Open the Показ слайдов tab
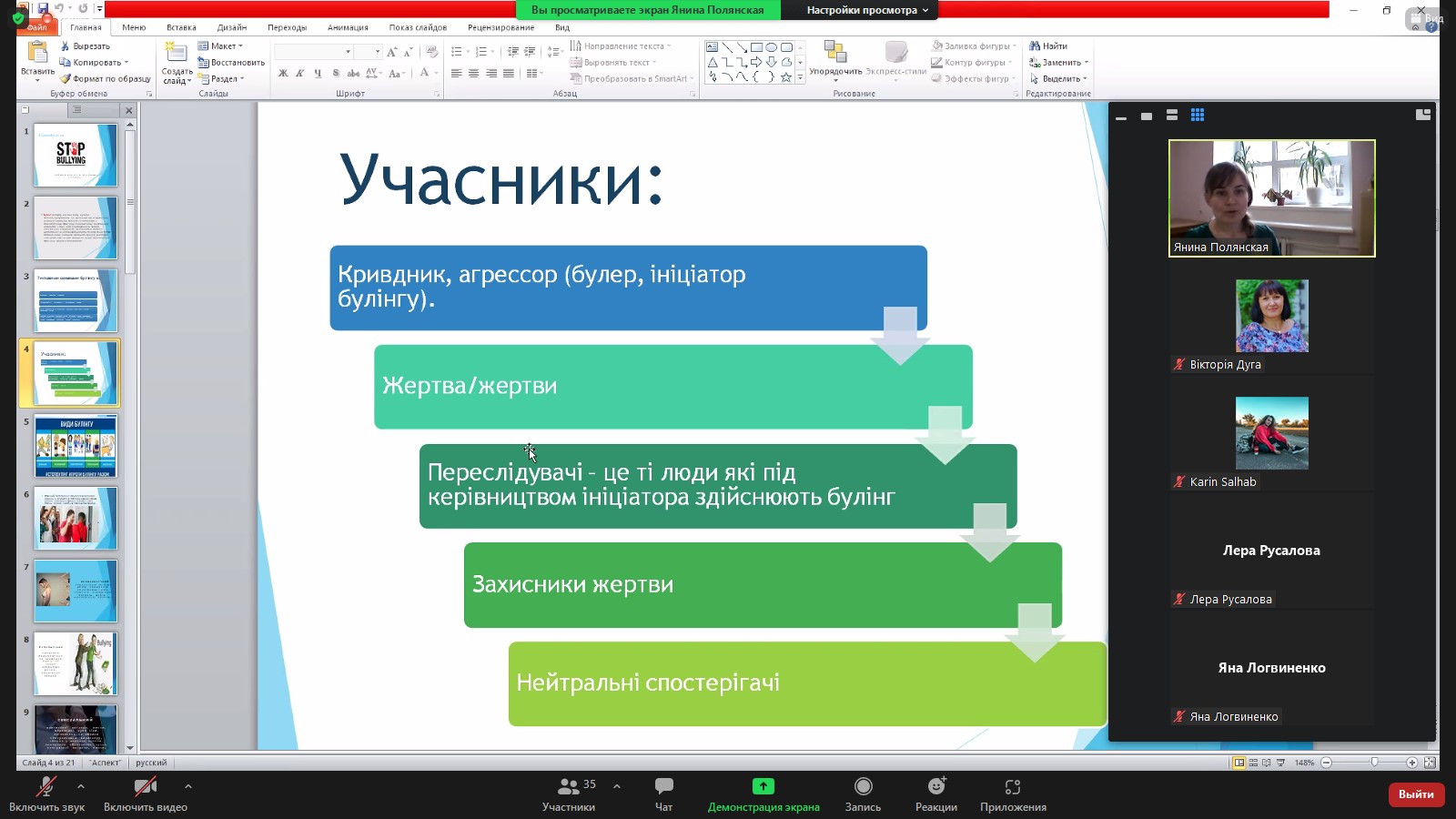The image size is (1456, 819). pos(418,27)
